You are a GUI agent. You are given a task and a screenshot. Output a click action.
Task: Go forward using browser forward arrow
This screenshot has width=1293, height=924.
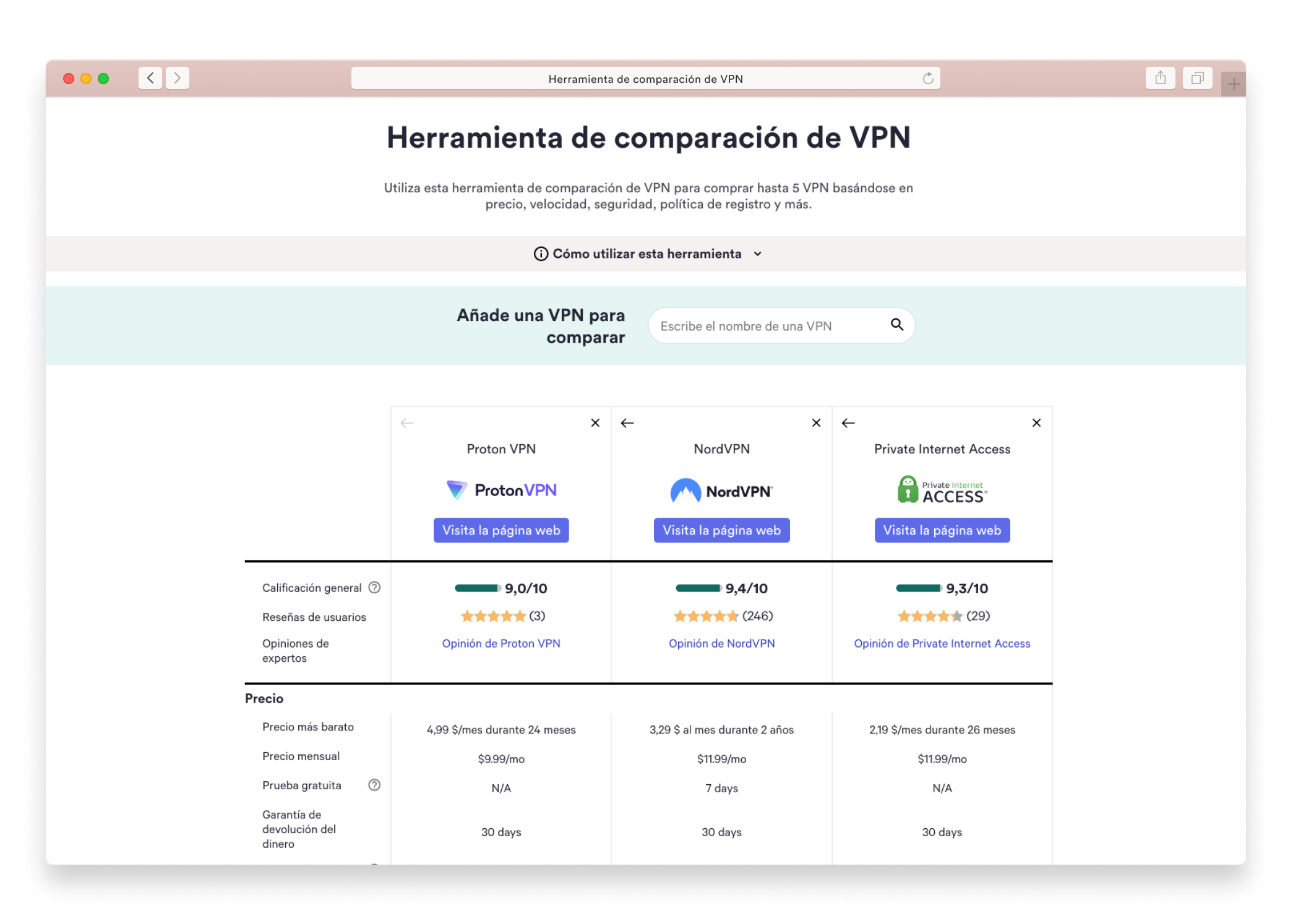click(178, 78)
